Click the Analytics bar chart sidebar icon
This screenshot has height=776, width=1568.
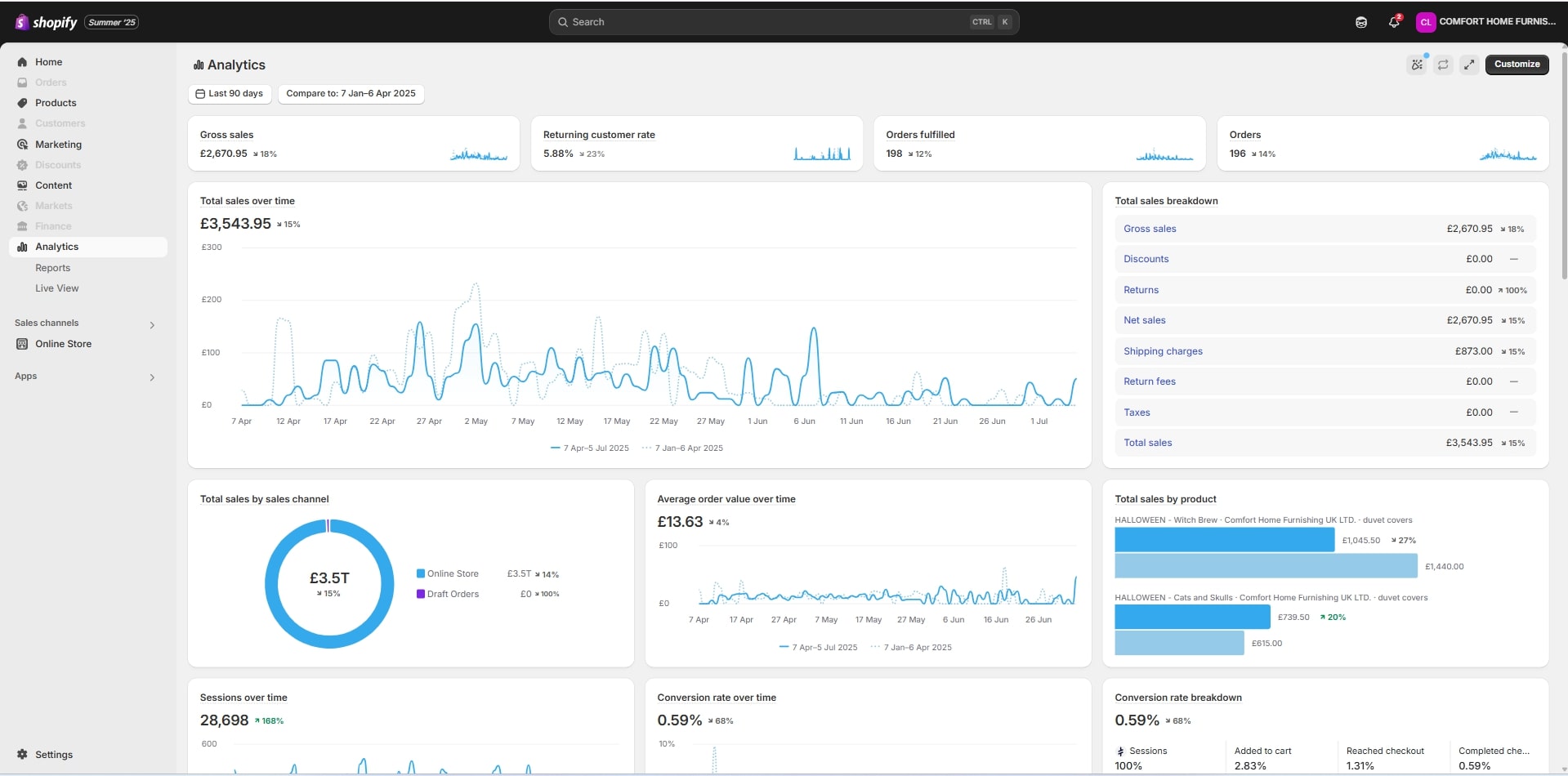[22, 247]
